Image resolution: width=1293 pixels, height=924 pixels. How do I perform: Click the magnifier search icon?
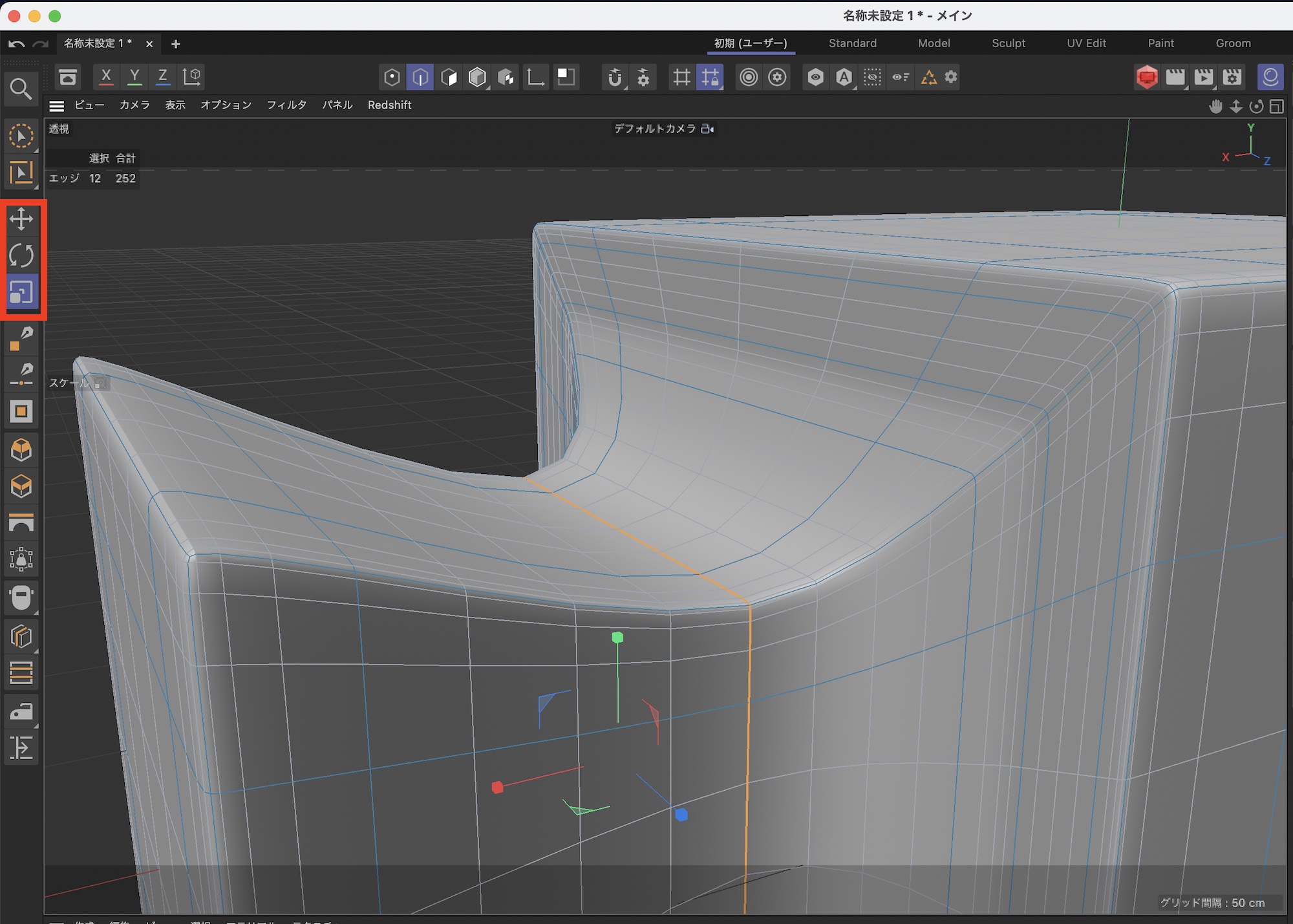21,89
